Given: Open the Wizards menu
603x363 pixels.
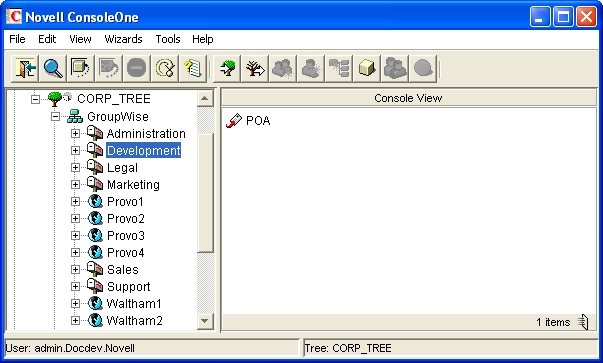Looking at the screenshot, I should point(123,39).
